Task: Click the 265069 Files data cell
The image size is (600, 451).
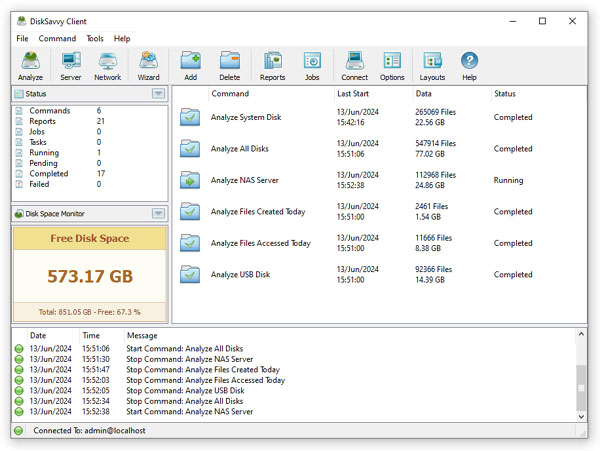Action: (x=435, y=112)
